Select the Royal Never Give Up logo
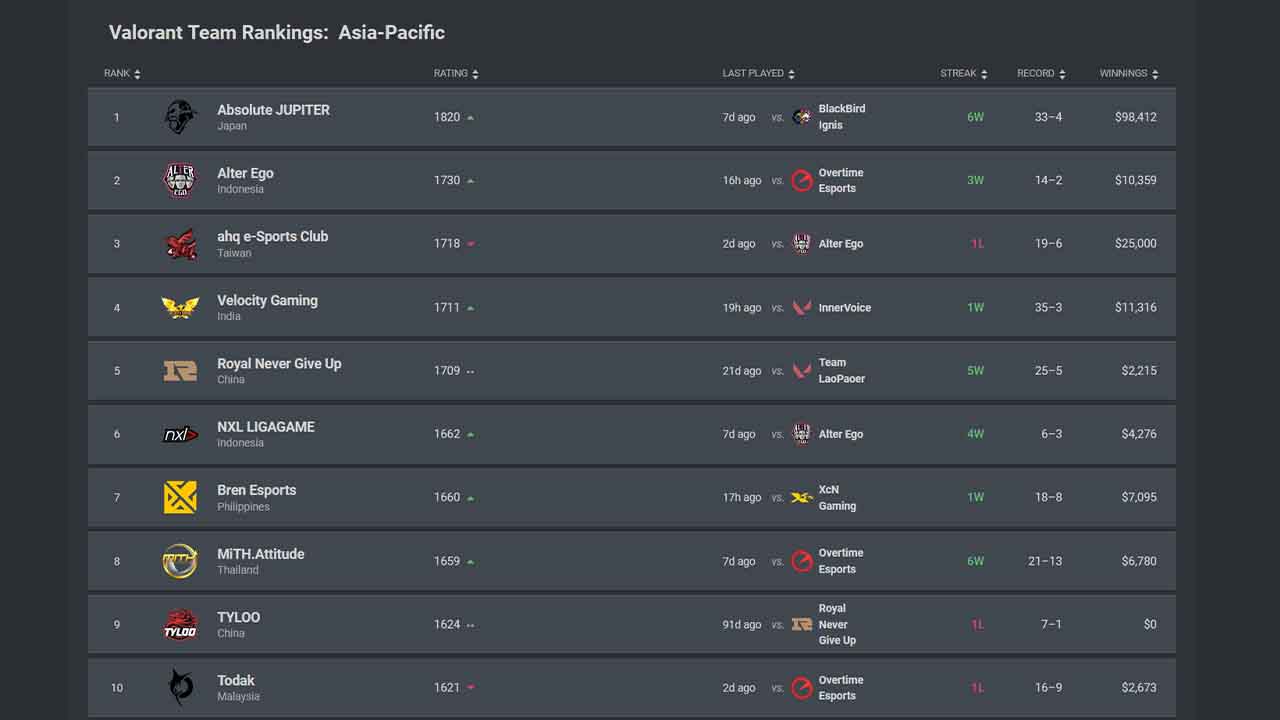 click(180, 371)
